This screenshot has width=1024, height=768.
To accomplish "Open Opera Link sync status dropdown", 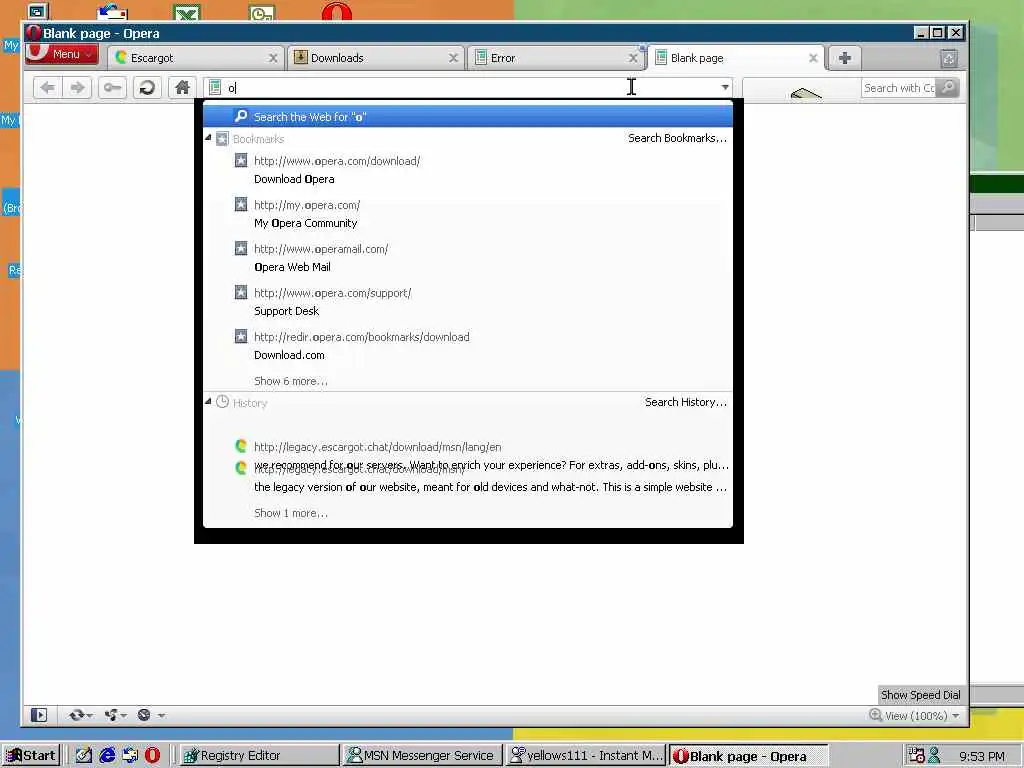I will coord(80,715).
